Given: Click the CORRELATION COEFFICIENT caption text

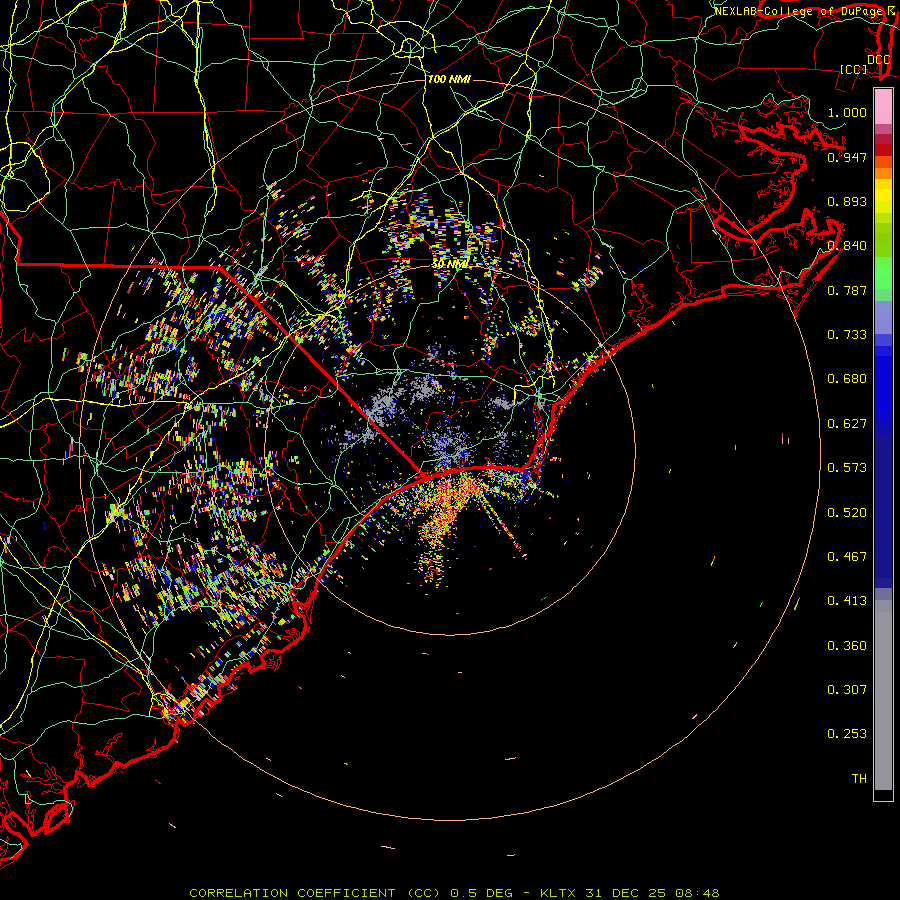Looking at the screenshot, I should pos(293,893).
